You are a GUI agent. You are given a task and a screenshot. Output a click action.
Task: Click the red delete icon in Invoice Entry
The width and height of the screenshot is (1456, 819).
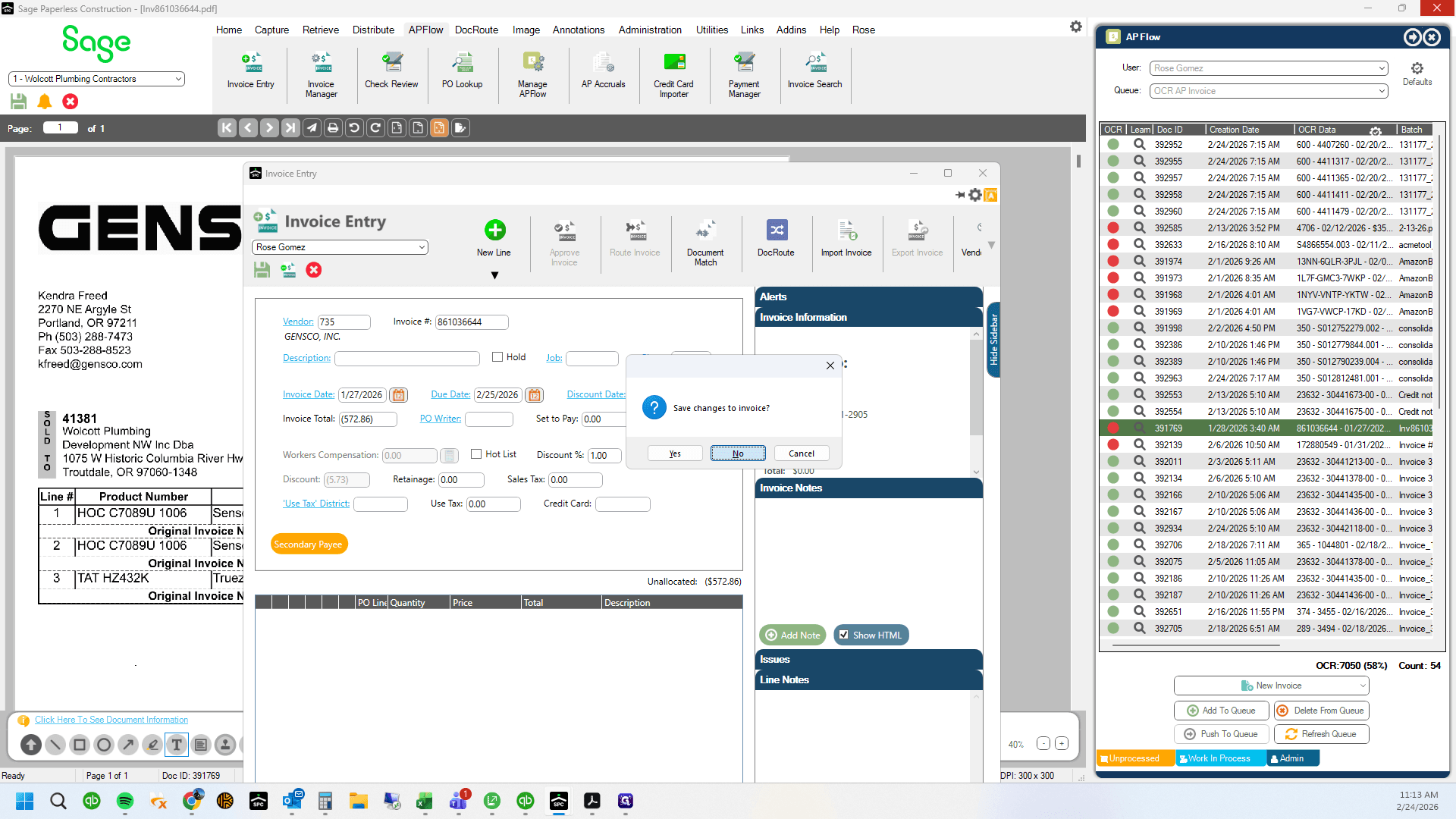point(313,270)
